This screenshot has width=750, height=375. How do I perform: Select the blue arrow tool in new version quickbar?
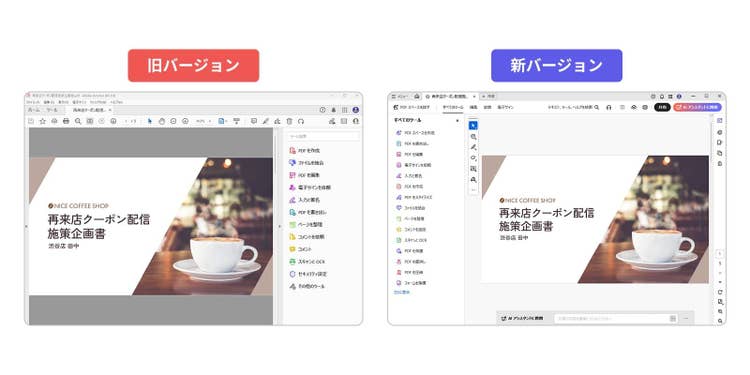coord(473,125)
